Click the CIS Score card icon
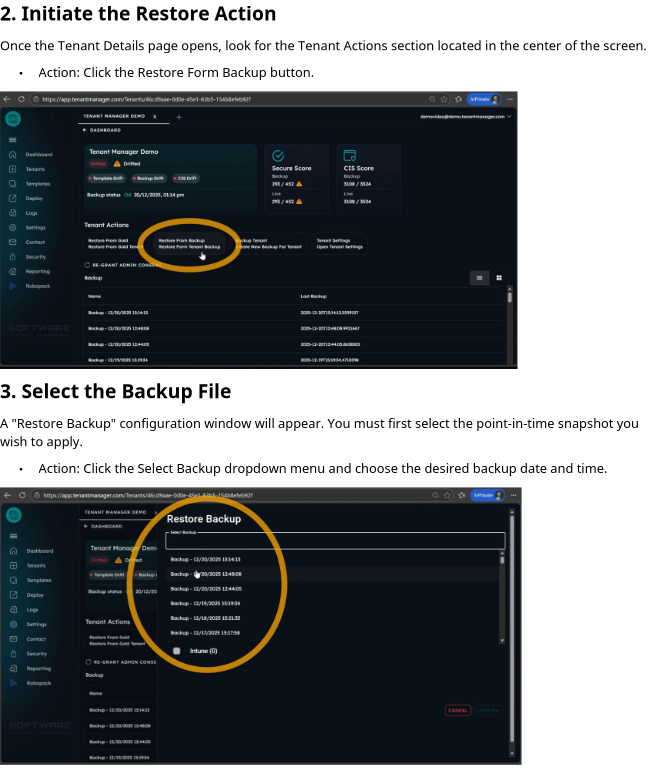Screen dimensions: 650x769 point(350,156)
